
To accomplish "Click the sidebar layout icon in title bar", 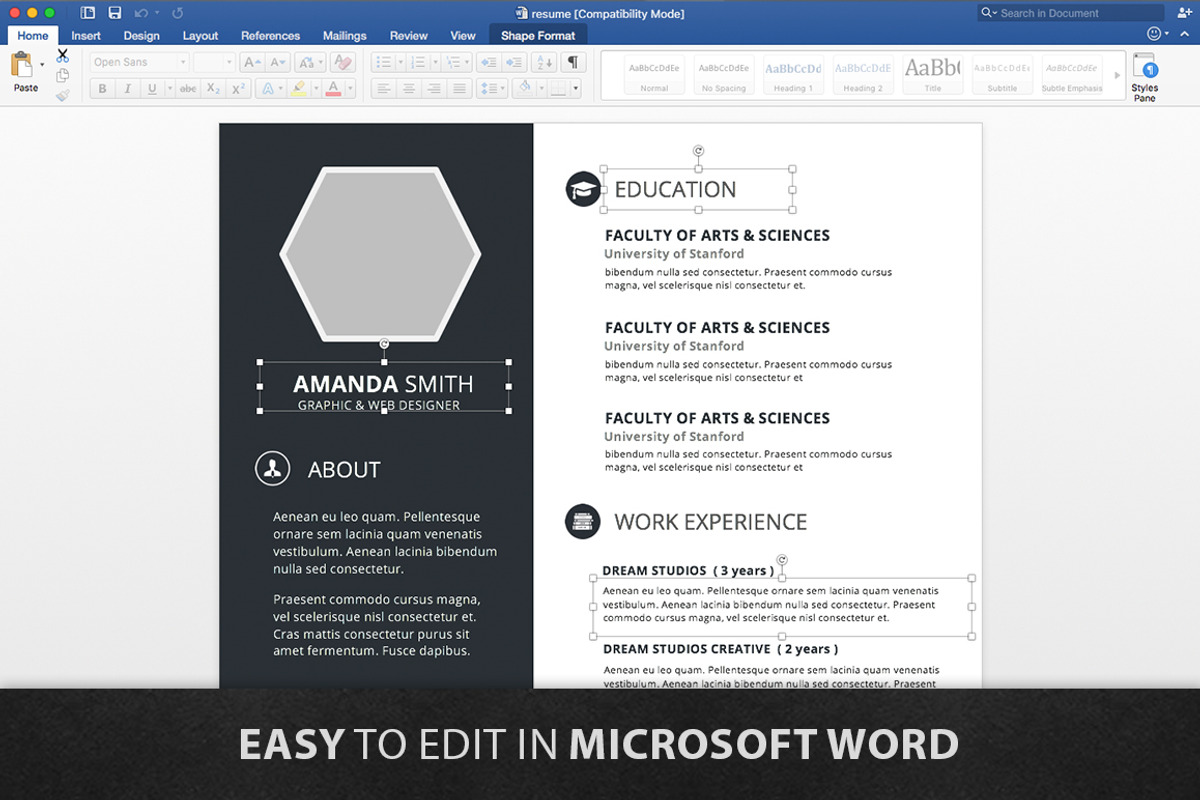I will point(88,13).
